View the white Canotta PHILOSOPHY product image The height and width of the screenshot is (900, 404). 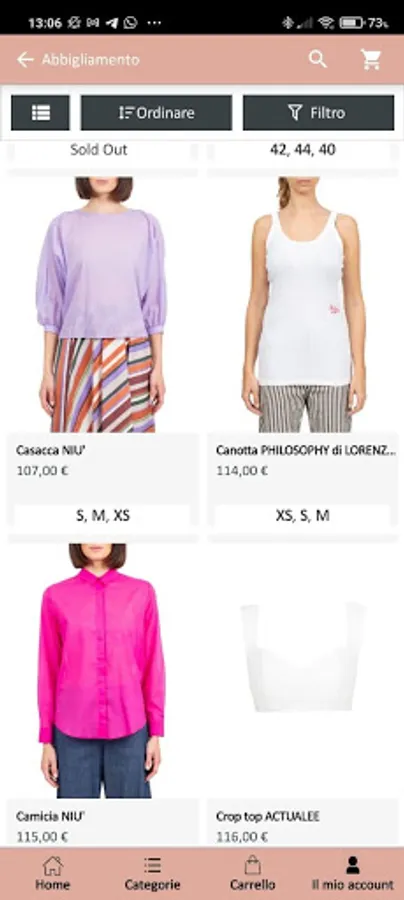302,305
